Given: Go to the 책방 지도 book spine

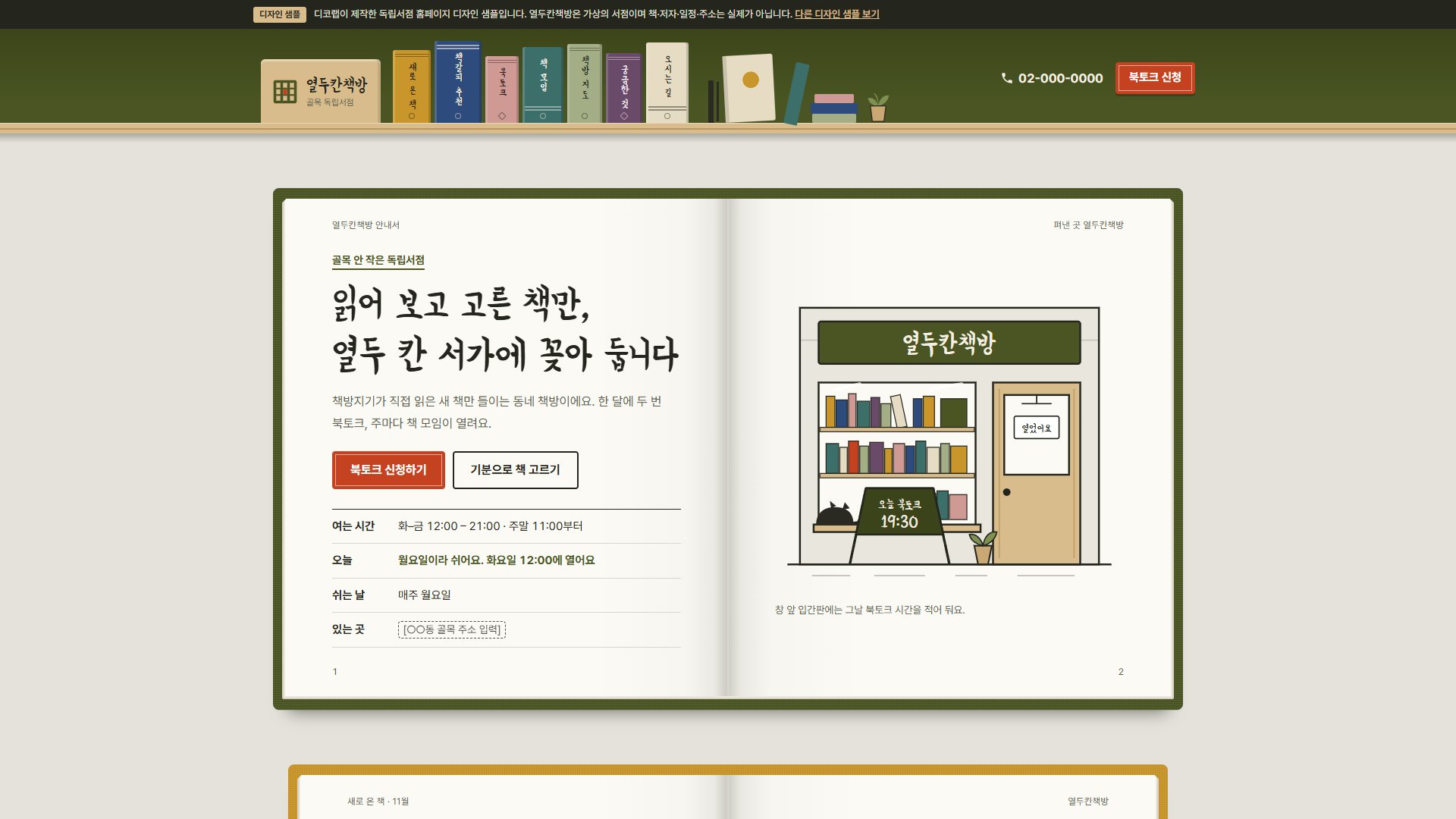Looking at the screenshot, I should [585, 83].
